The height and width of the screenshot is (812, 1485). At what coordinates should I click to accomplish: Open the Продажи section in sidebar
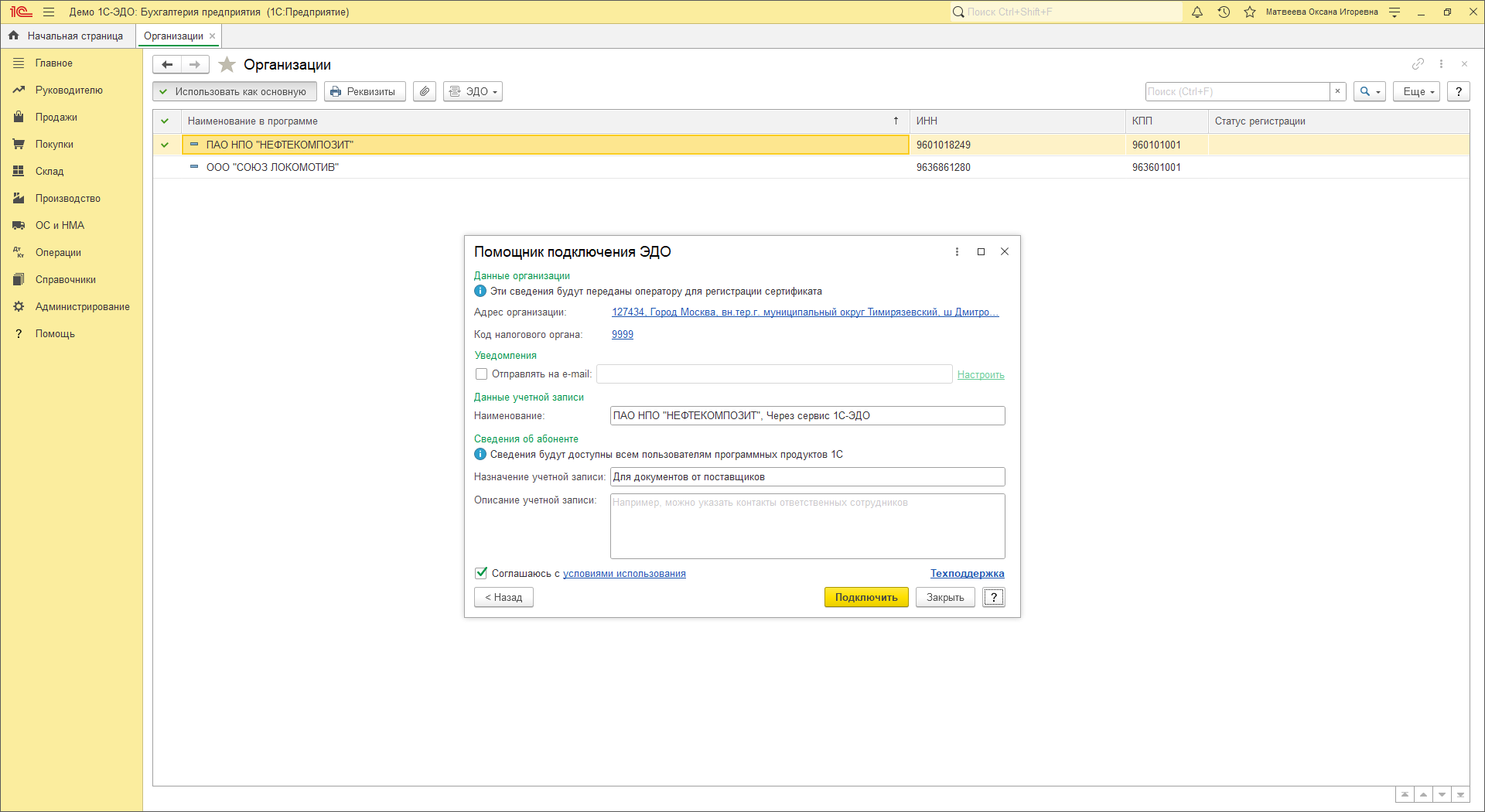point(56,118)
